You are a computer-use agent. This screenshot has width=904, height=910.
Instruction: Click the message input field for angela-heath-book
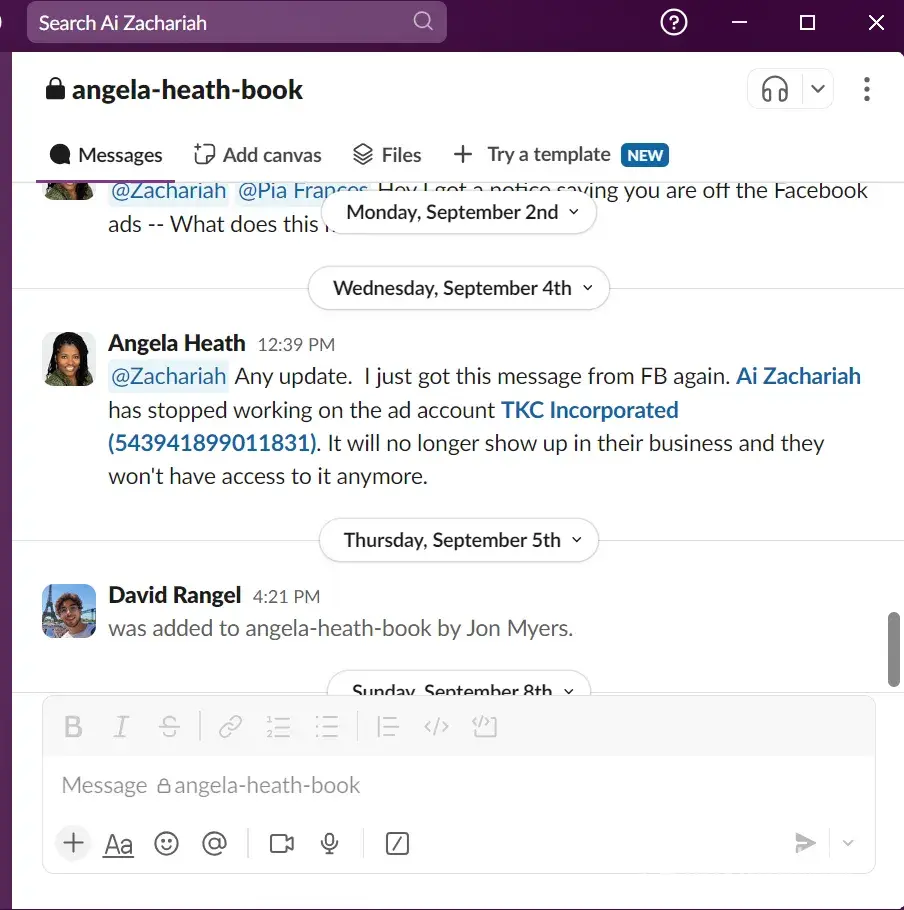(450, 786)
